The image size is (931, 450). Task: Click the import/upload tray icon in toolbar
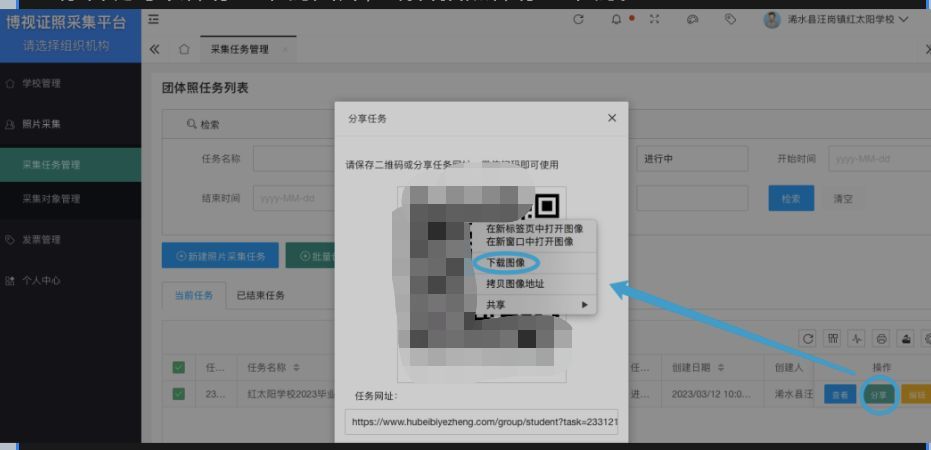907,338
